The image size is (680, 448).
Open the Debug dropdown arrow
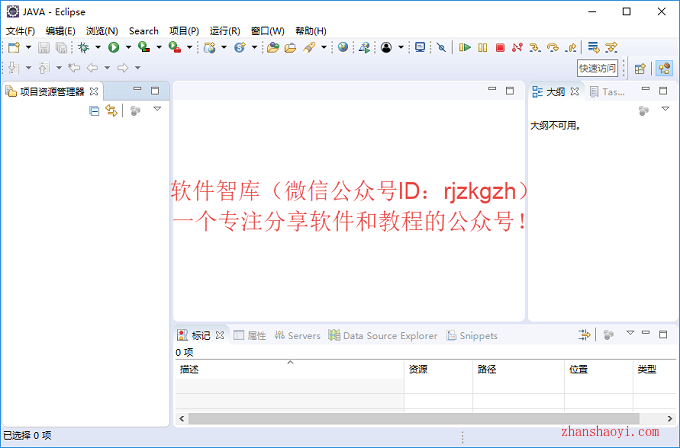pyautogui.click(x=98, y=47)
